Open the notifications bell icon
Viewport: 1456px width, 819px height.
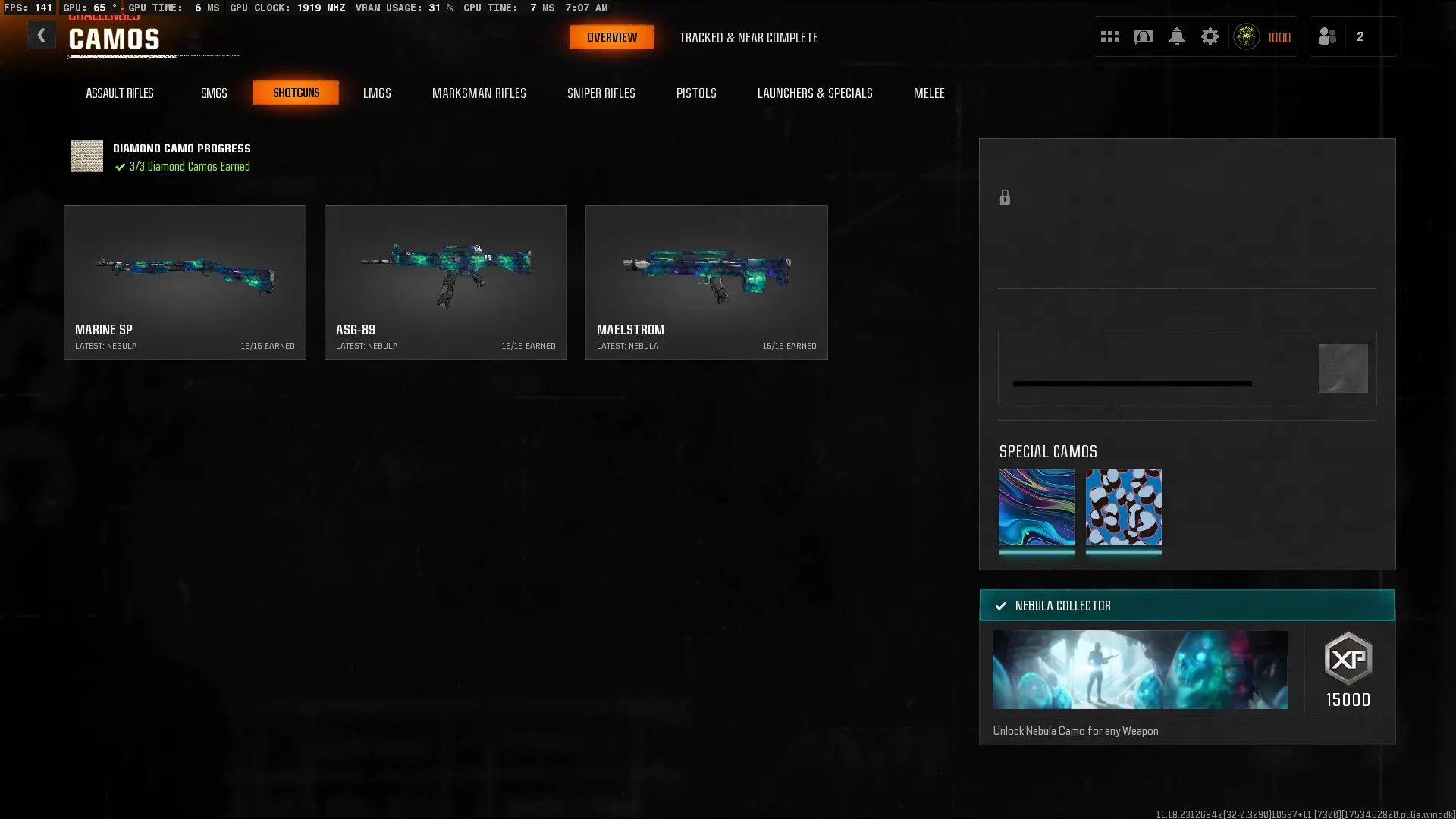1176,36
